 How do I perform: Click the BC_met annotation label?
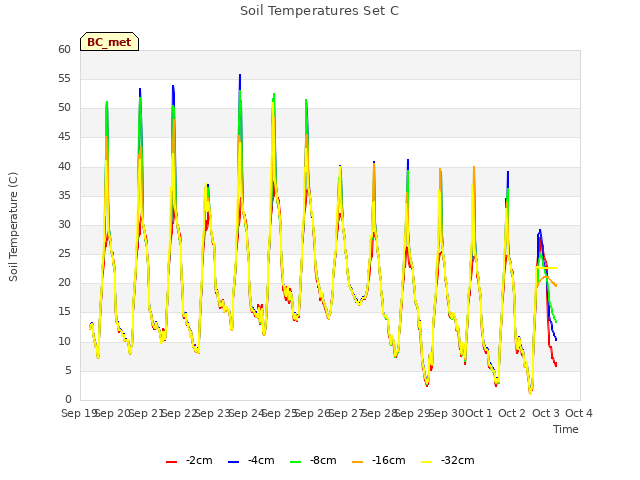tap(109, 42)
